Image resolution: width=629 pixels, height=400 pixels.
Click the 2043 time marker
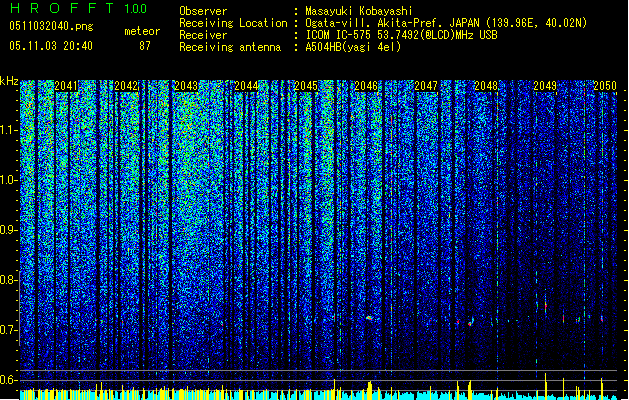pyautogui.click(x=186, y=86)
